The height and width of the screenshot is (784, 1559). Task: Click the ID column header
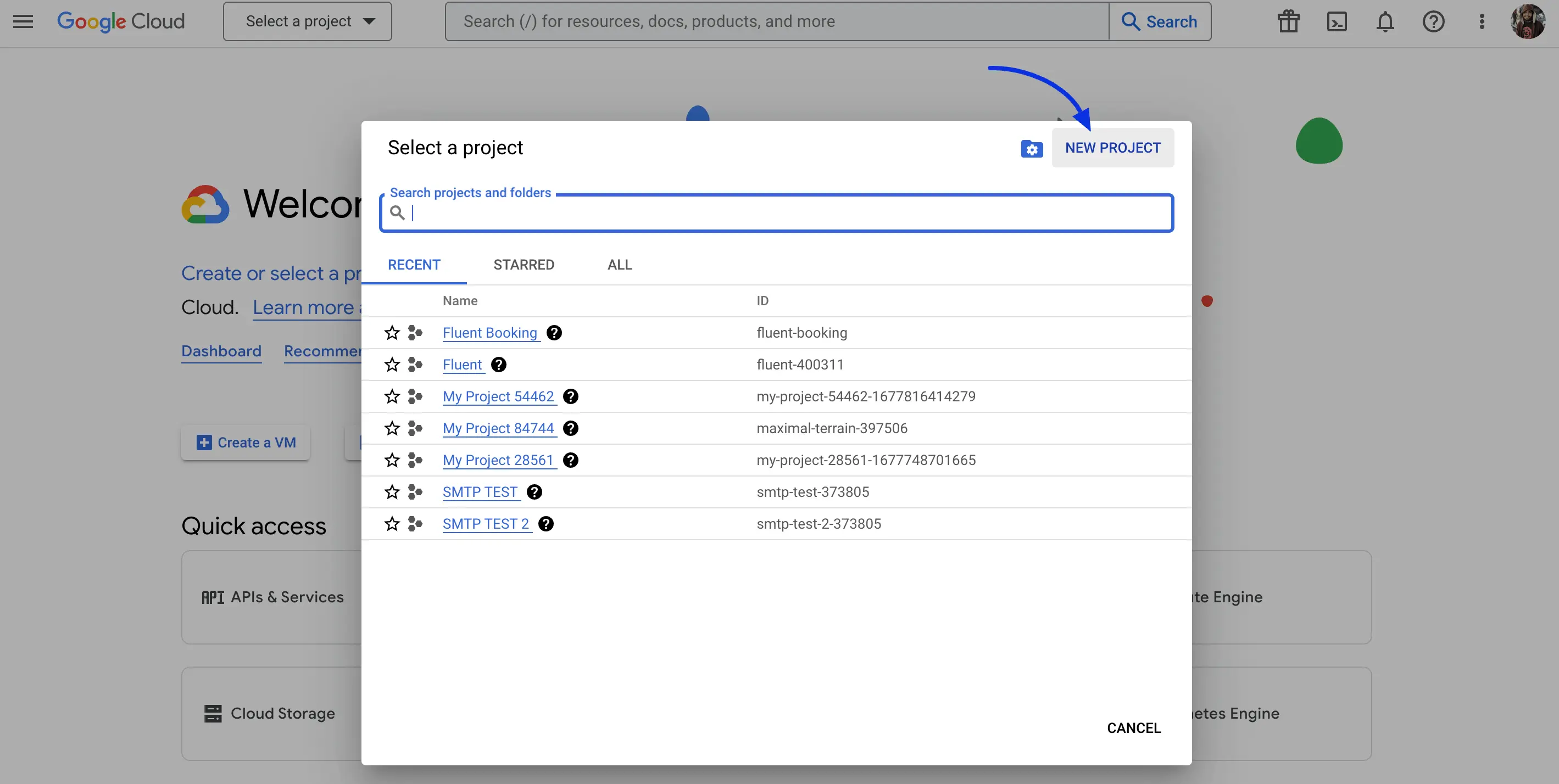pyautogui.click(x=762, y=301)
